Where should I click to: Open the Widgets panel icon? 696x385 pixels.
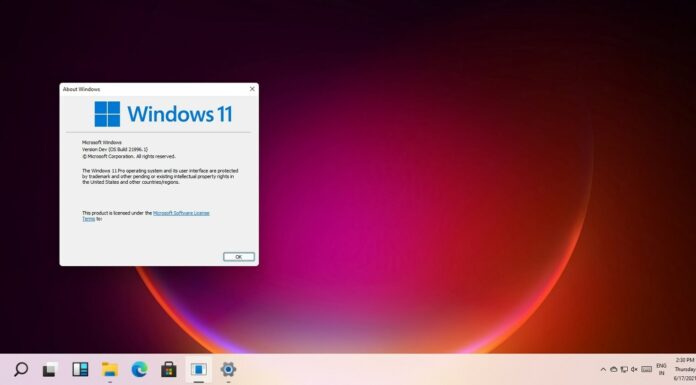tap(80, 369)
